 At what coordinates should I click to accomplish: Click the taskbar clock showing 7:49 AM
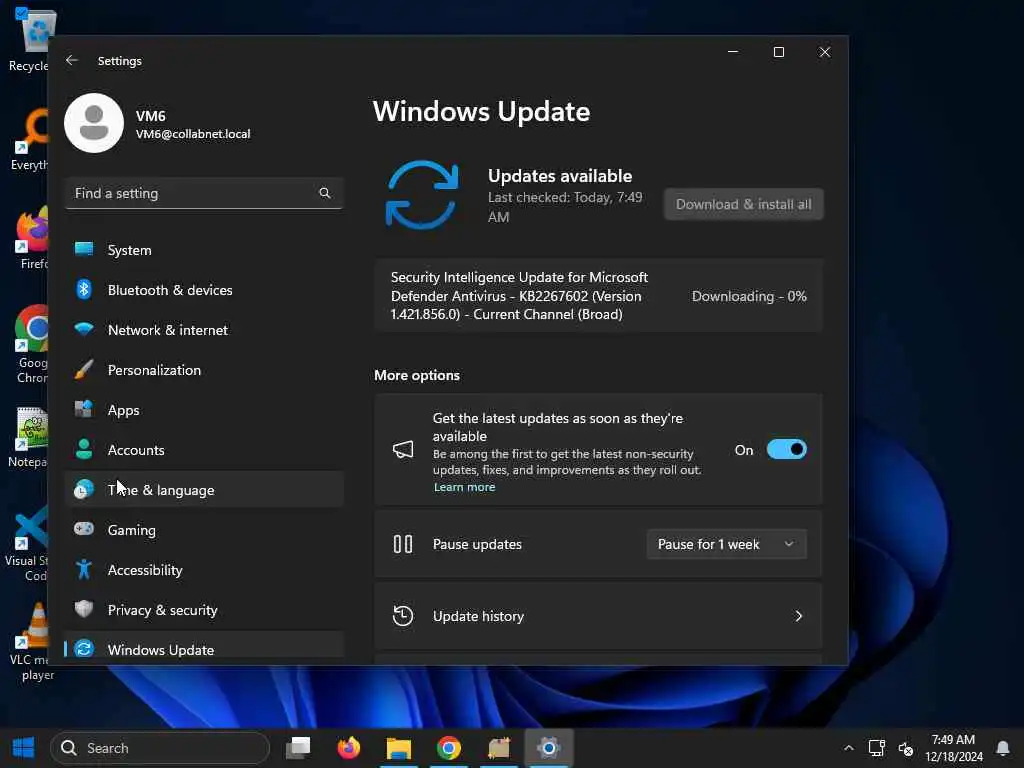(953, 748)
